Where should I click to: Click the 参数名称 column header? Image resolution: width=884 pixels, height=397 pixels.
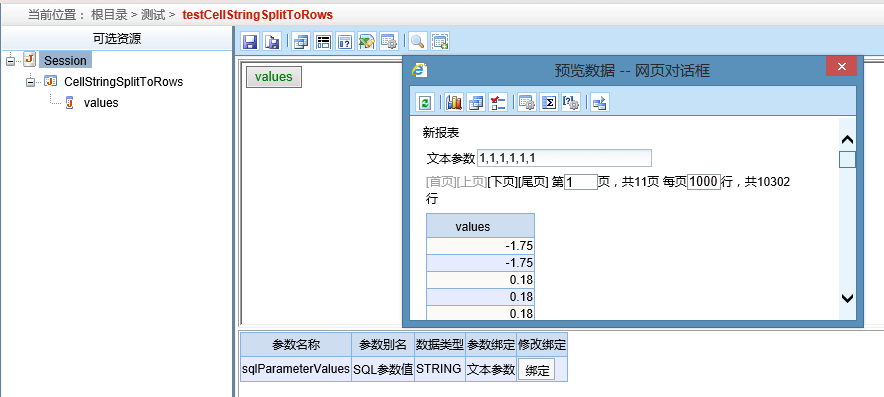pos(296,345)
